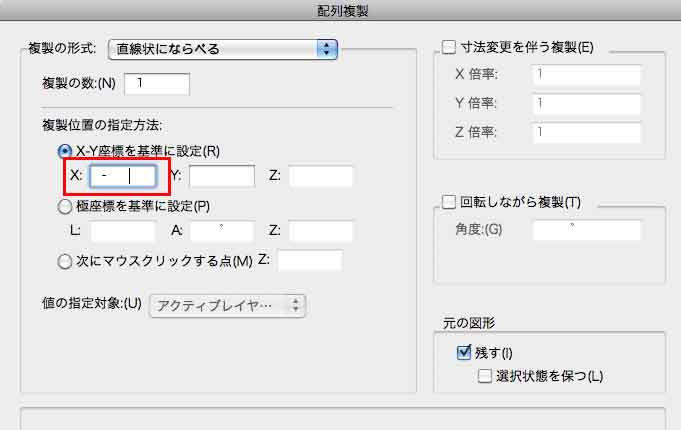The height and width of the screenshot is (430, 681).
Task: Uncheck the 残す checkbox under 元の図形
Action: (463, 352)
